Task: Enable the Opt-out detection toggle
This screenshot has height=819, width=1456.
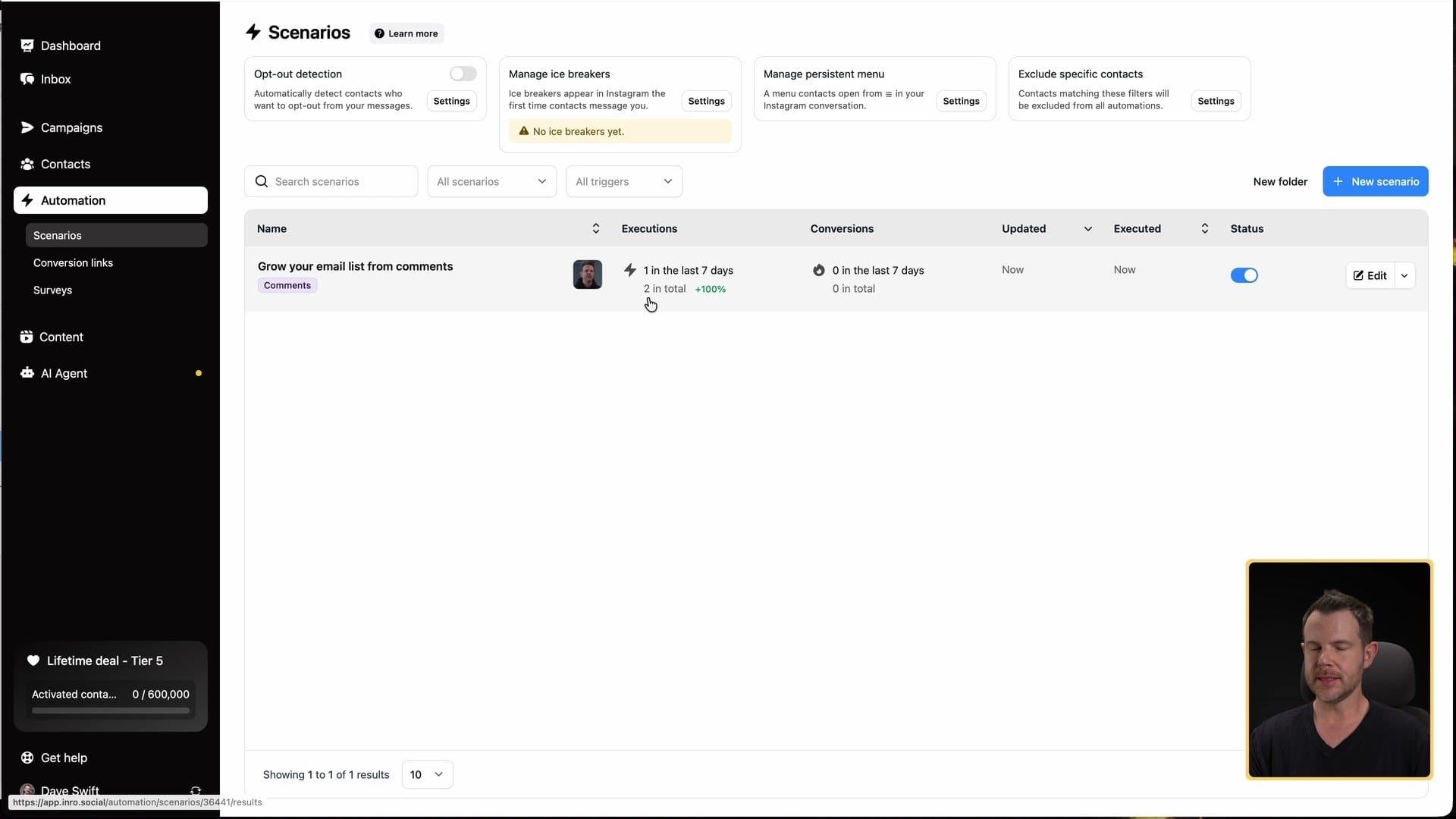Action: 463,74
